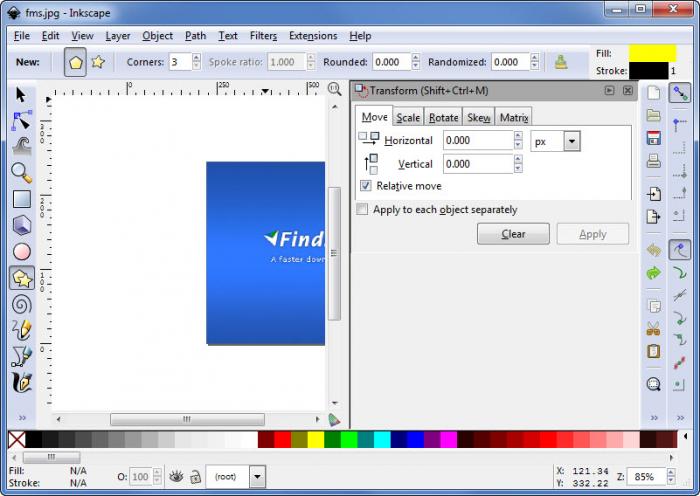Image resolution: width=700 pixels, height=496 pixels.
Task: Open the Path menu
Action: 196,36
